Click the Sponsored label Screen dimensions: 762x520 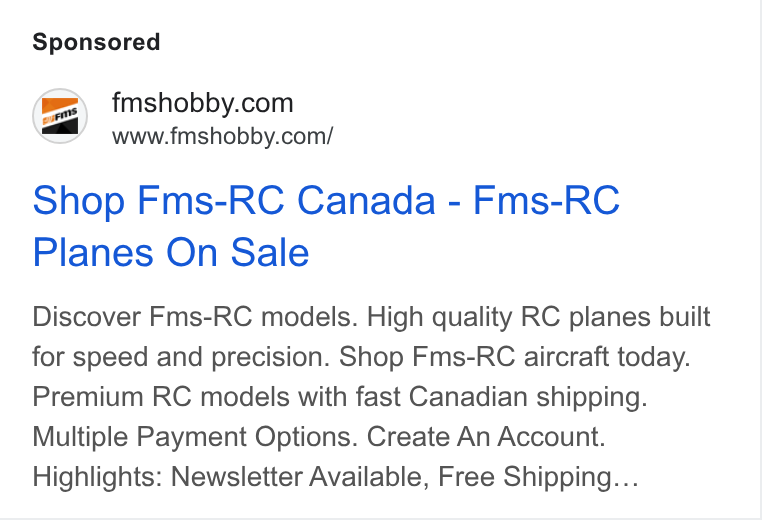(96, 42)
